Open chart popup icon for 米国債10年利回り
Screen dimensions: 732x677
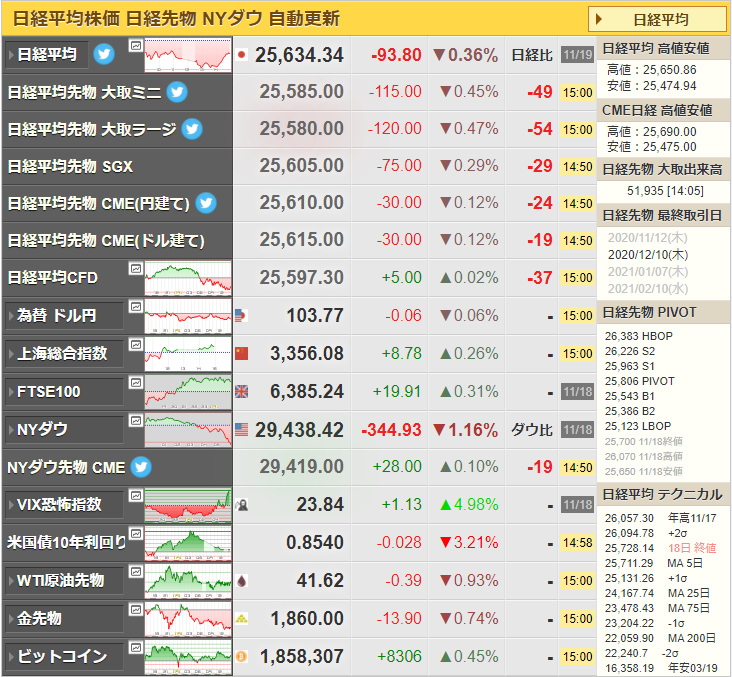pos(135,533)
